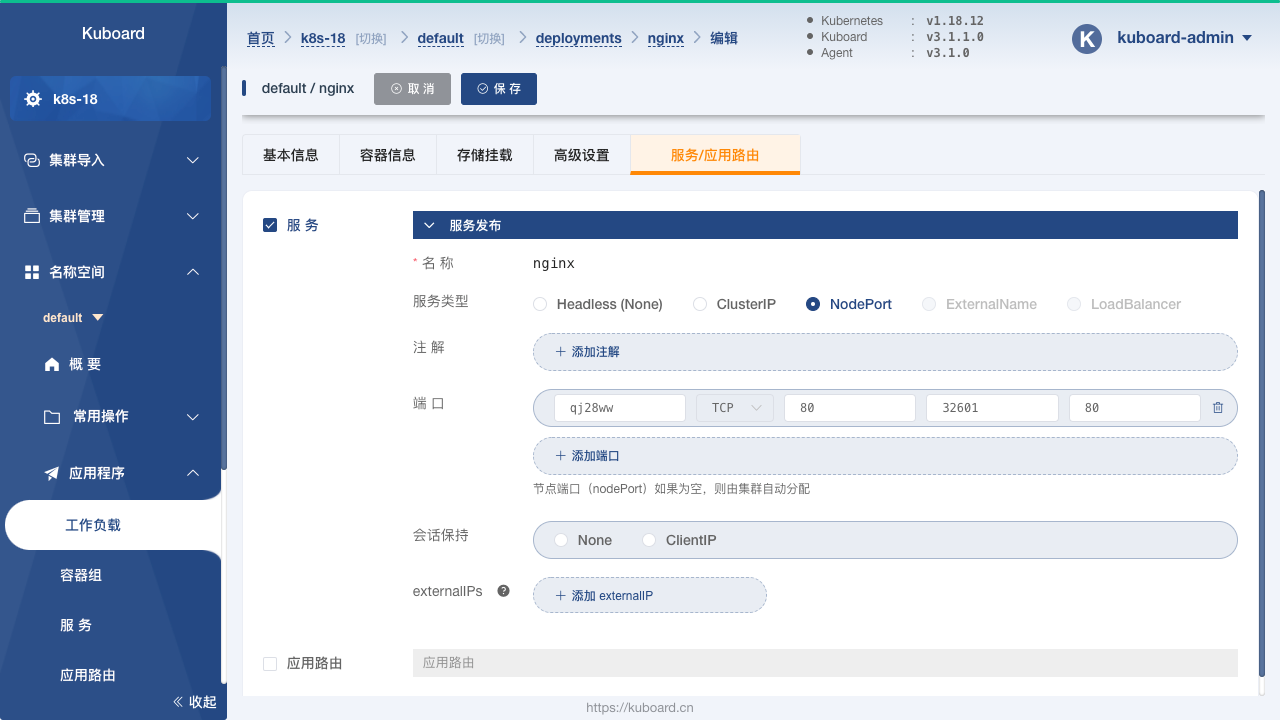This screenshot has height=720, width=1280.
Task: Select NodePort service type
Action: coord(849,304)
